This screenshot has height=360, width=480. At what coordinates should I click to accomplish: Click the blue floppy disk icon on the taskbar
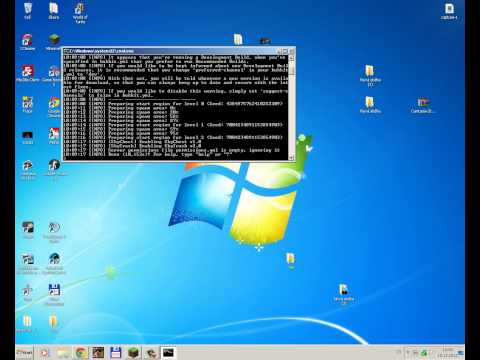coord(116,353)
